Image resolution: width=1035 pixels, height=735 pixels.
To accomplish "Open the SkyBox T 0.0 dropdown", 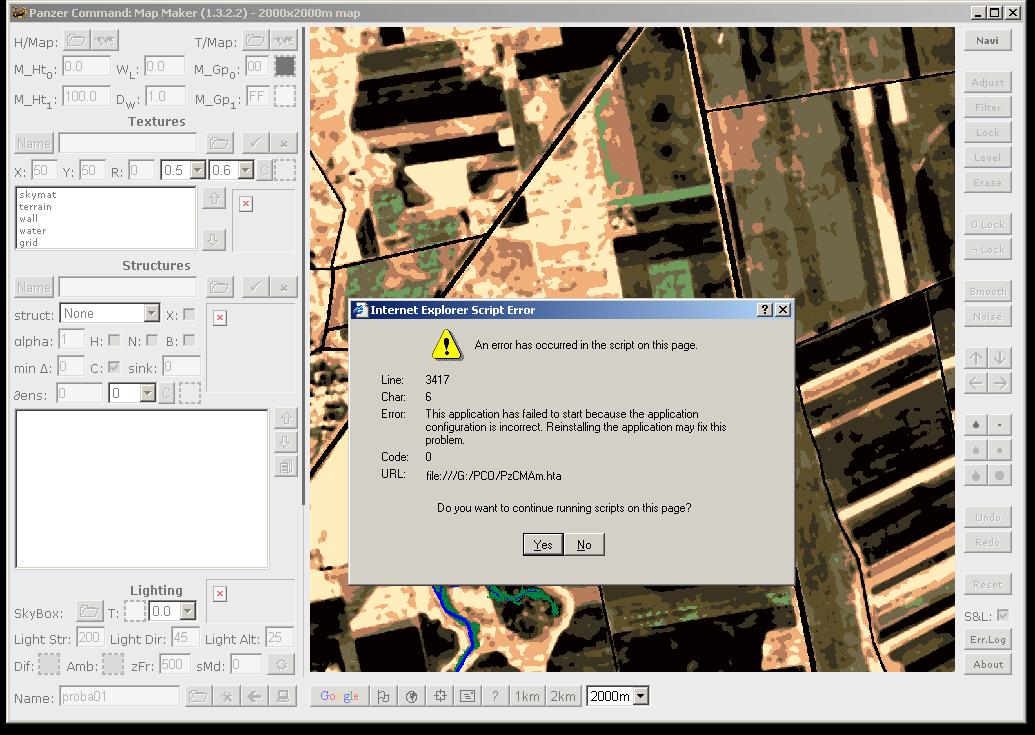I will (x=187, y=611).
